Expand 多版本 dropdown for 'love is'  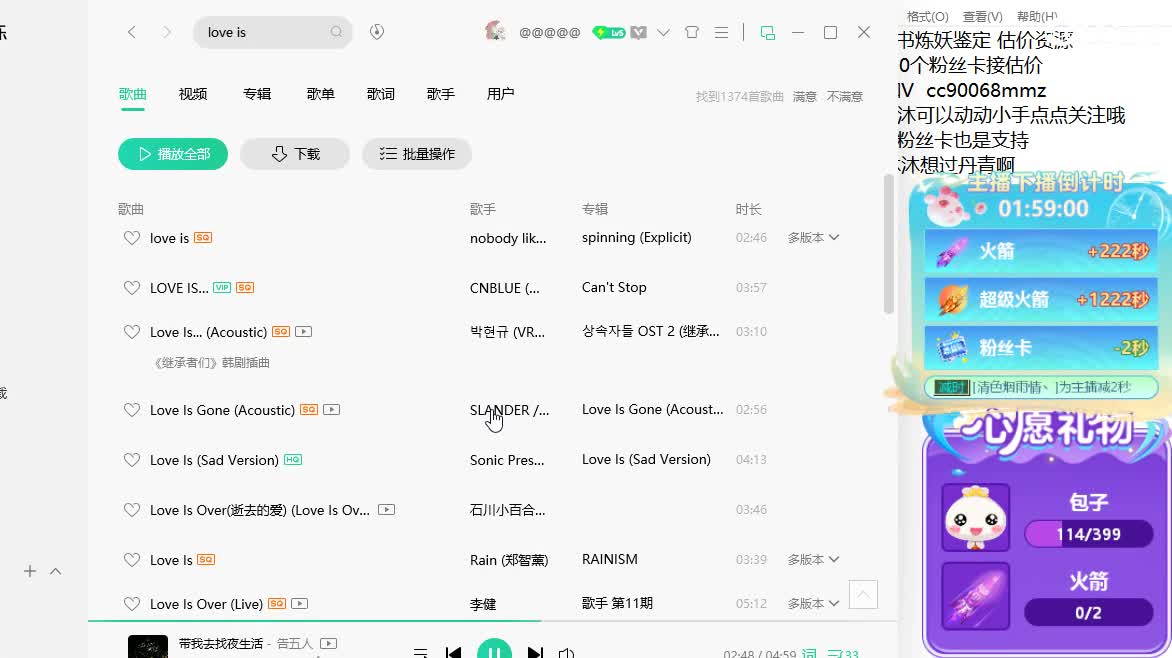pyautogui.click(x=813, y=237)
